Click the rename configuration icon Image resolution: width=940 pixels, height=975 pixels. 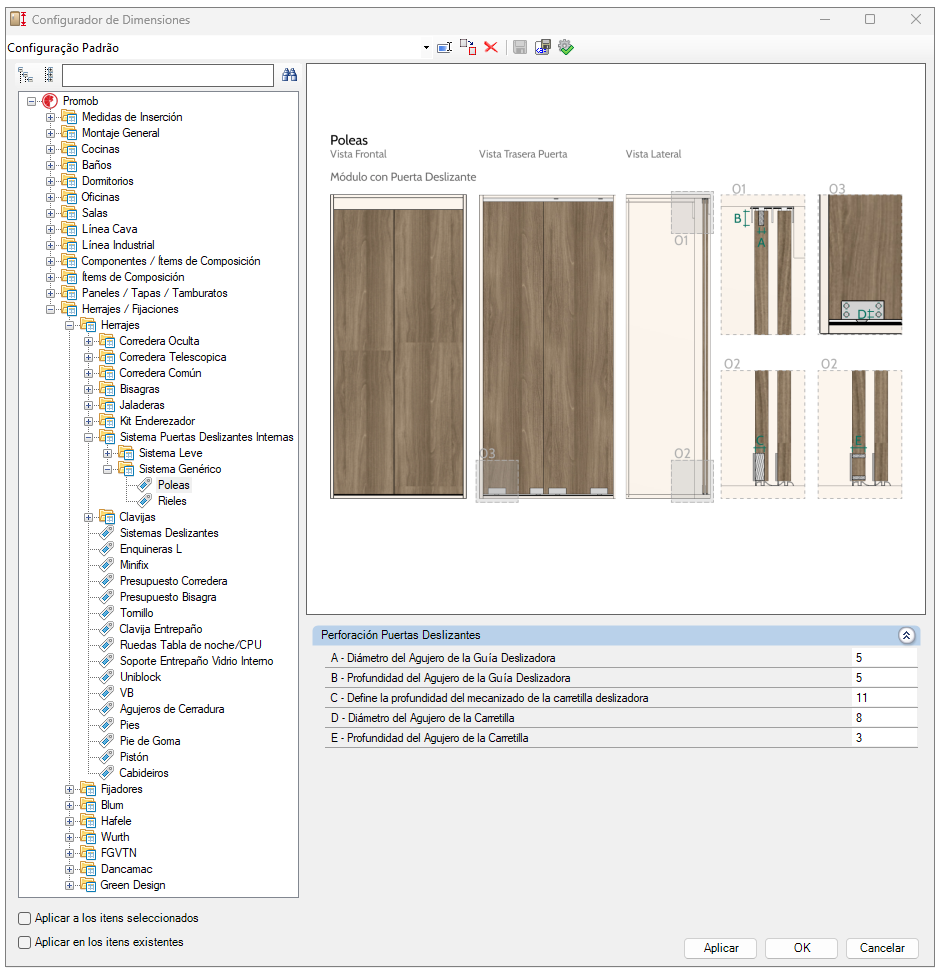pos(445,48)
